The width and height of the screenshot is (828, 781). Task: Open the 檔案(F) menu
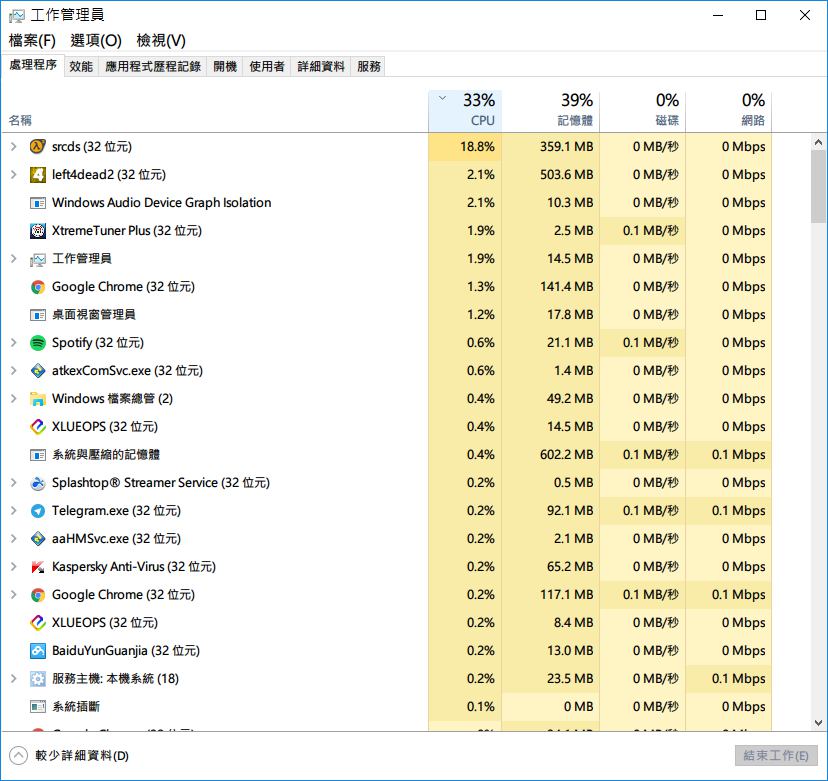click(32, 41)
